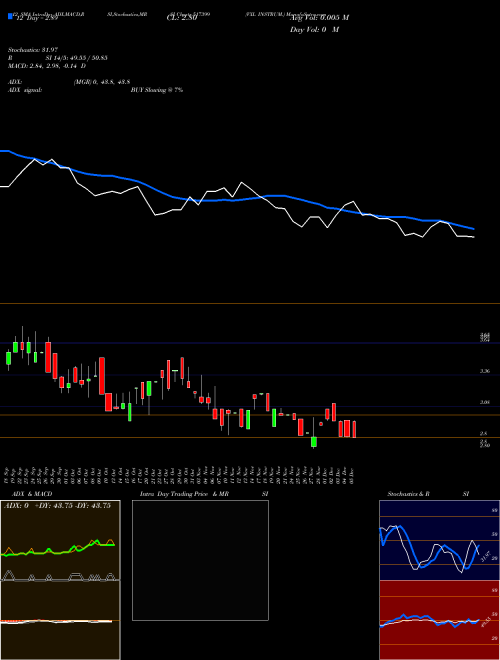Click the 'ADX: 0 +DY: 43.75 -DY: 43.75' readout
The width and height of the screenshot is (500, 660).
(57, 506)
